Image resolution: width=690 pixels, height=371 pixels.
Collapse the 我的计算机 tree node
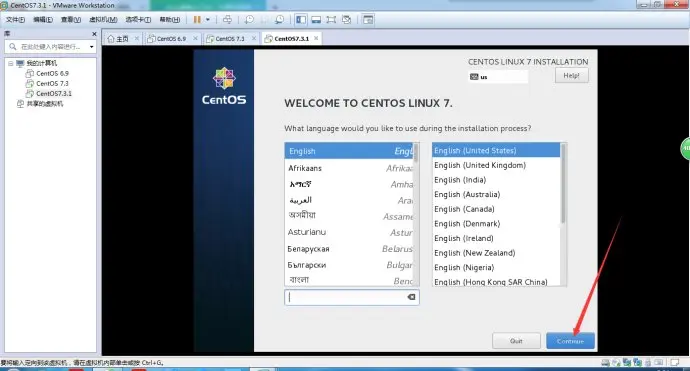[11, 63]
